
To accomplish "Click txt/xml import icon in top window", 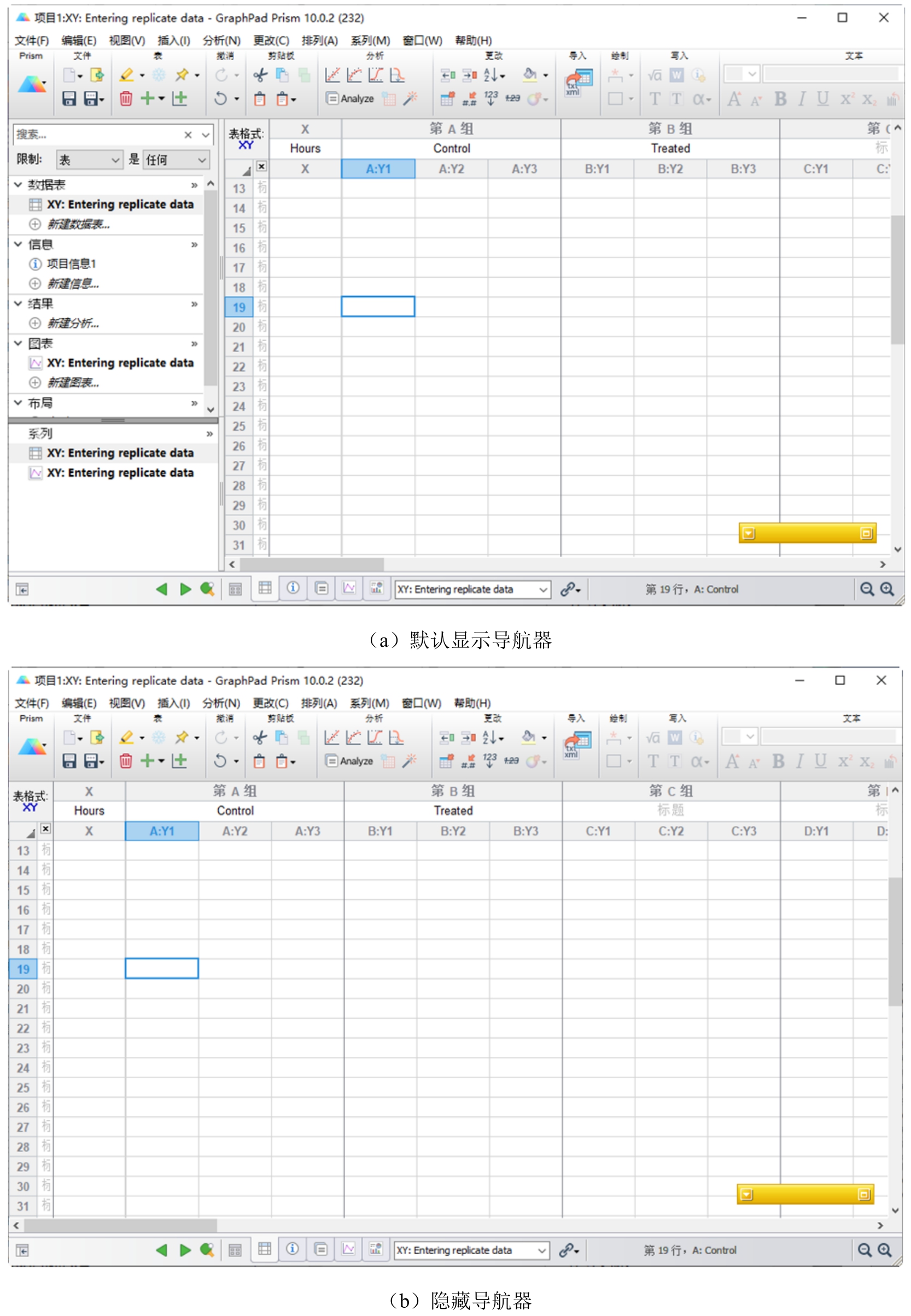I will click(579, 83).
